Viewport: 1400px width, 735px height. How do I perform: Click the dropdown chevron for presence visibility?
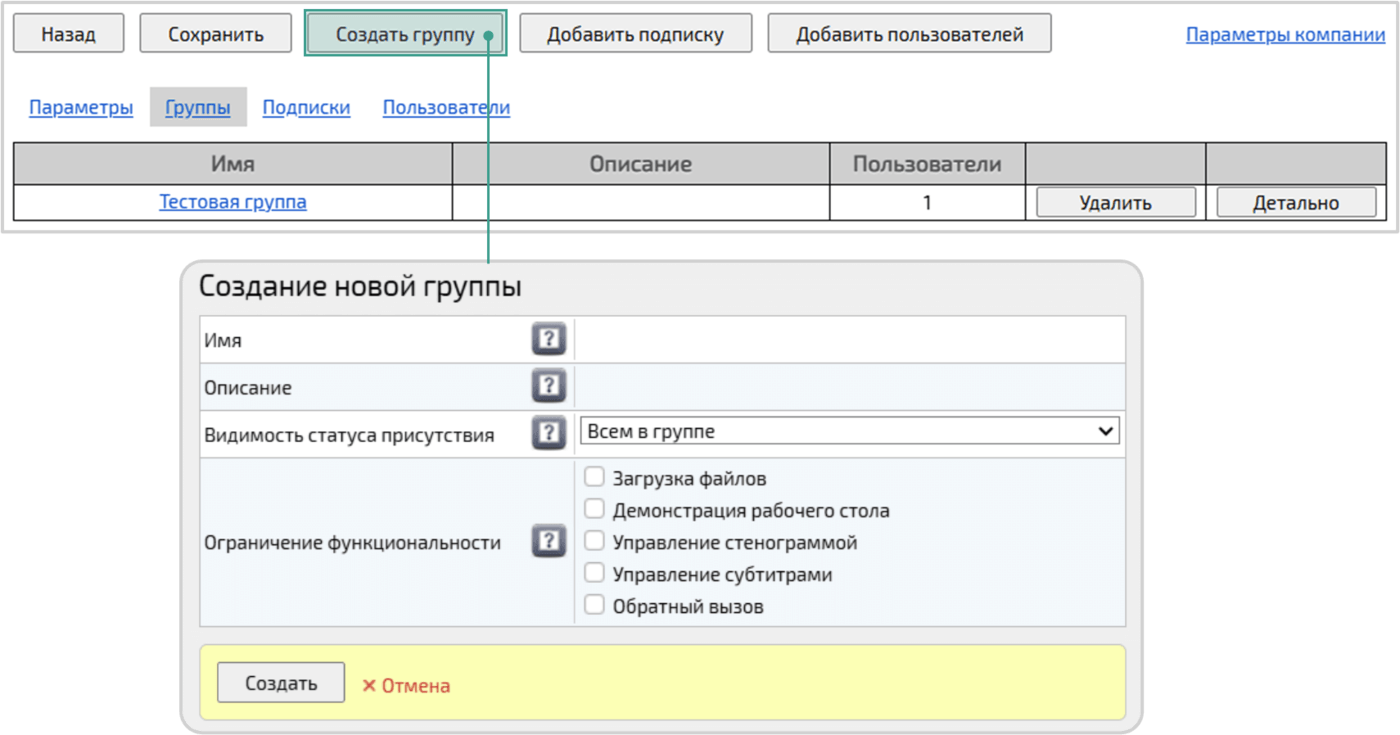(1105, 430)
